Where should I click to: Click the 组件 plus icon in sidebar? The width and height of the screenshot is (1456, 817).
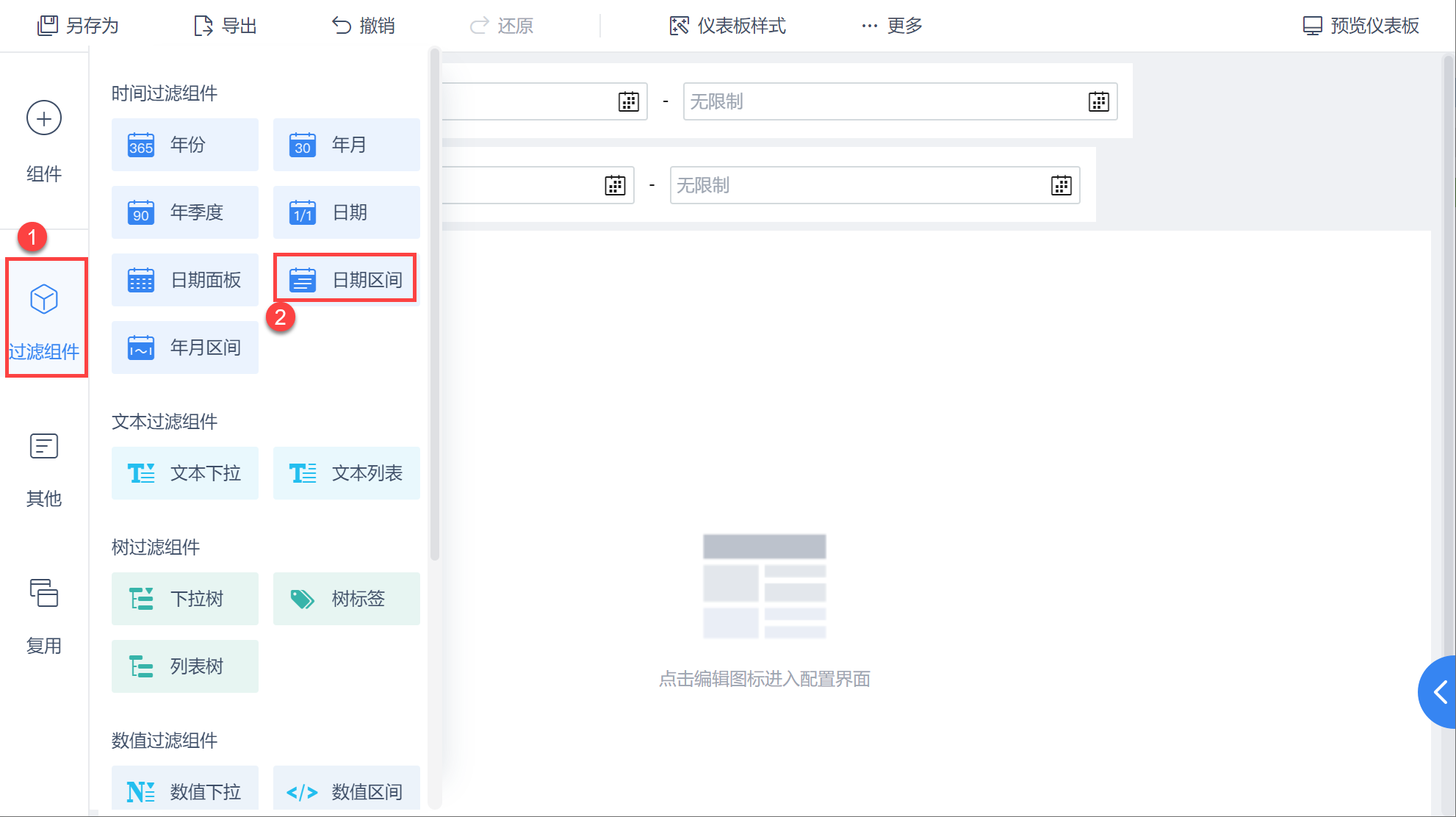(x=44, y=118)
